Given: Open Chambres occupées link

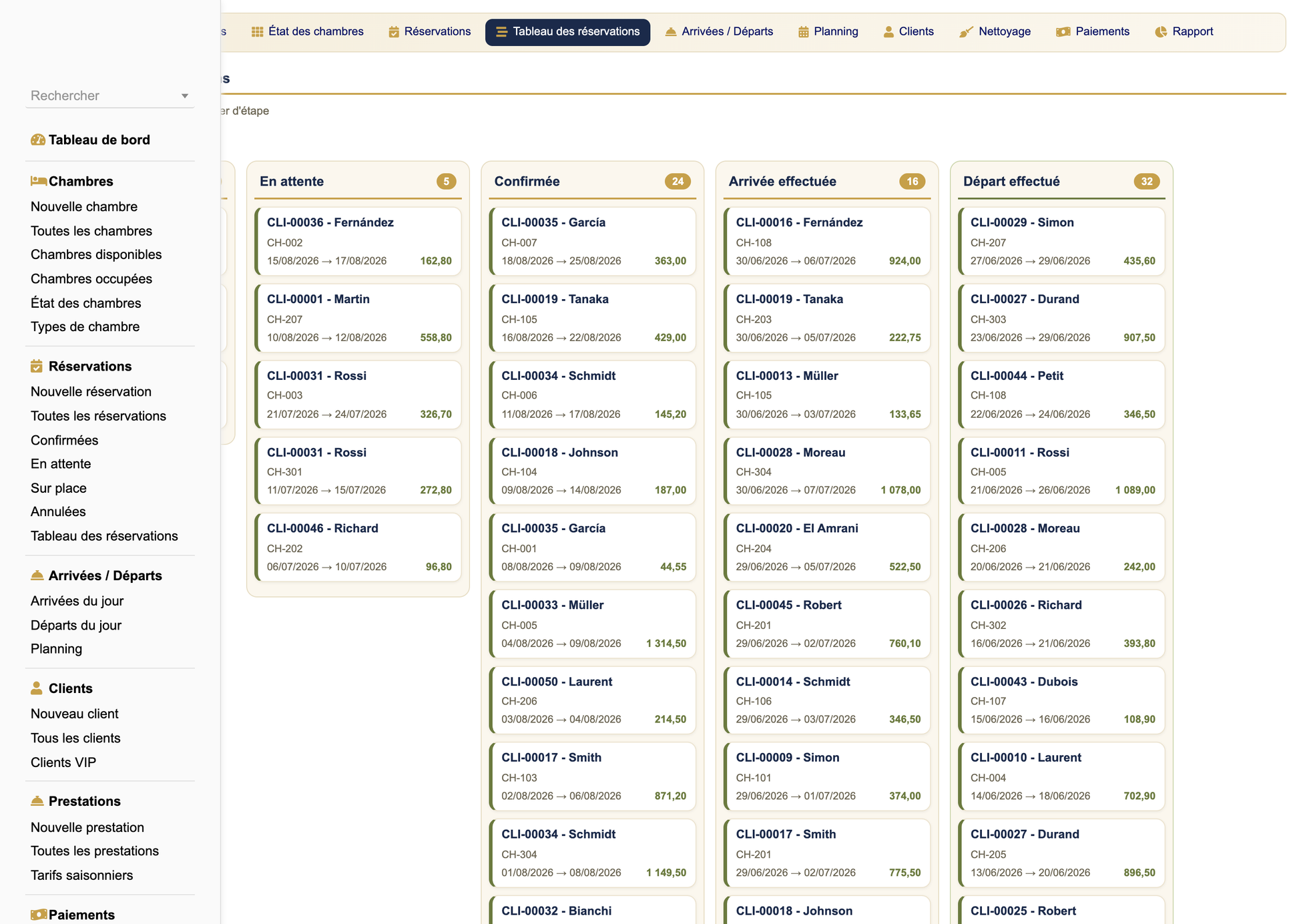Looking at the screenshot, I should (91, 278).
